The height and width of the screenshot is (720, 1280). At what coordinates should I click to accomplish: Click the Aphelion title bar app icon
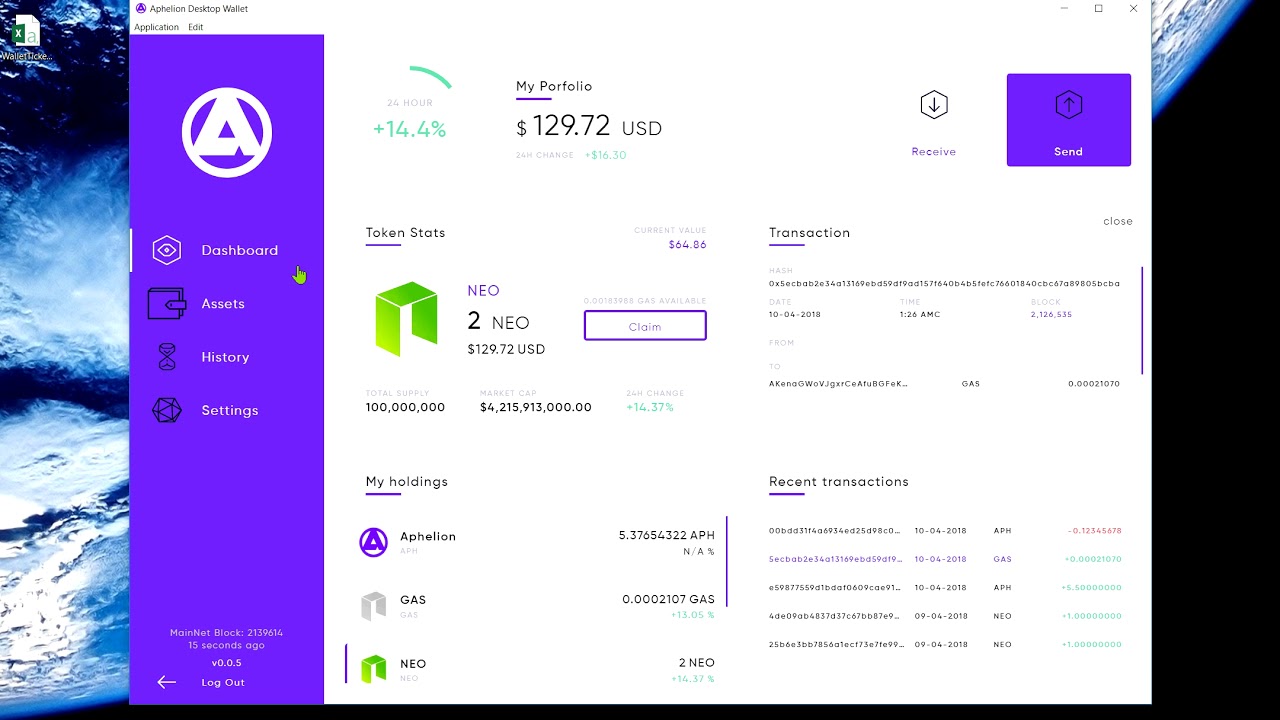pos(141,9)
